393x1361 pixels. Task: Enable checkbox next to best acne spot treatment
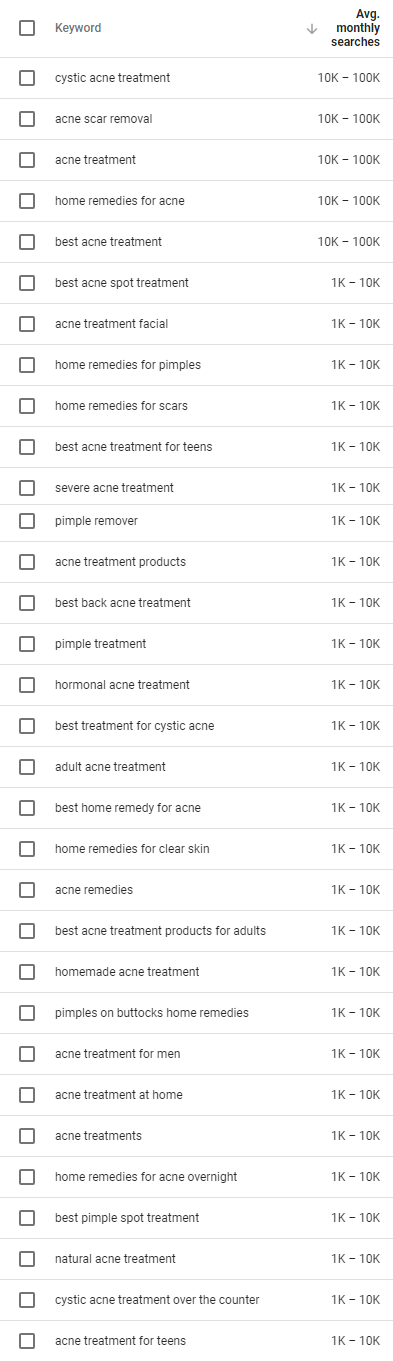(x=27, y=283)
